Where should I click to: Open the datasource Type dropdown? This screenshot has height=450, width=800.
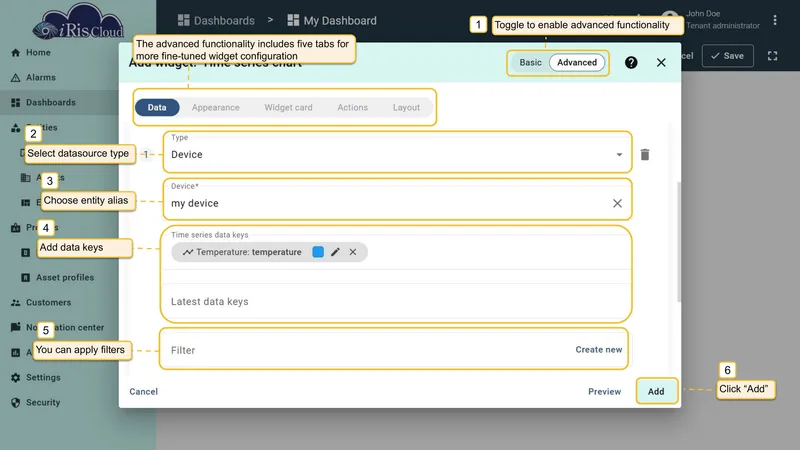tap(397, 153)
